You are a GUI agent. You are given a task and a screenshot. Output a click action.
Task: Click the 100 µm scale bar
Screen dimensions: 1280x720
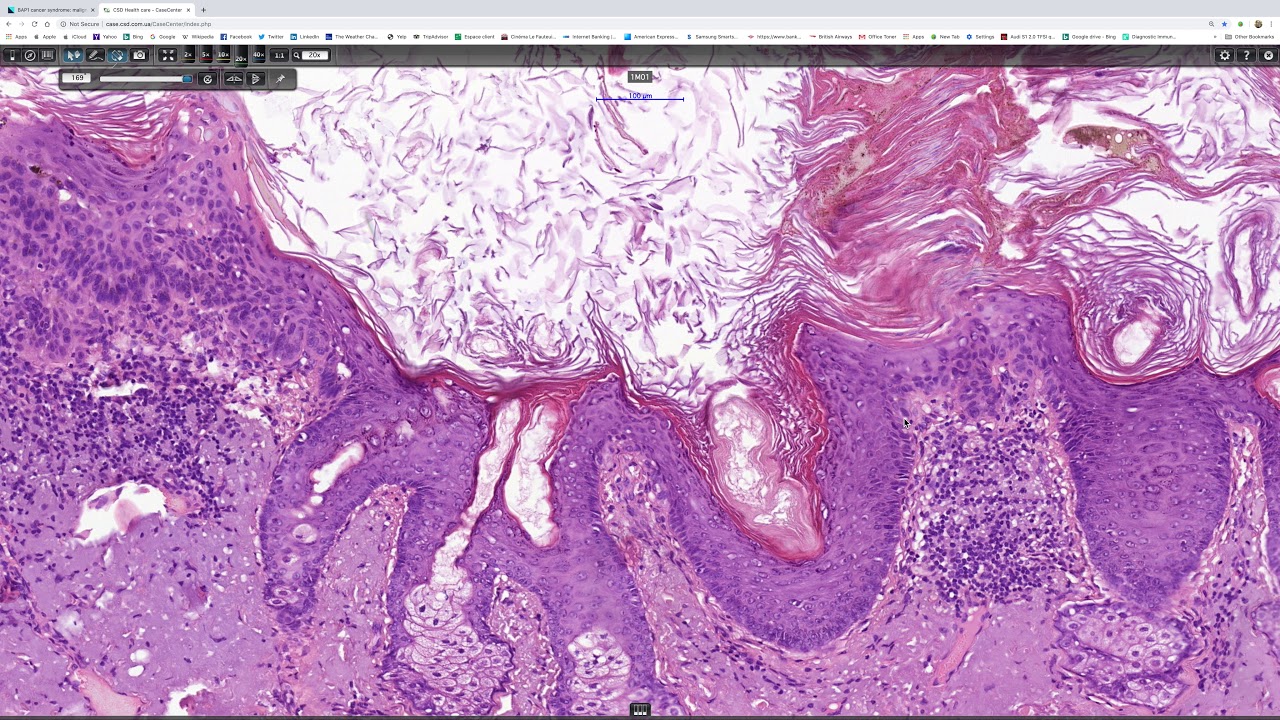pos(640,97)
